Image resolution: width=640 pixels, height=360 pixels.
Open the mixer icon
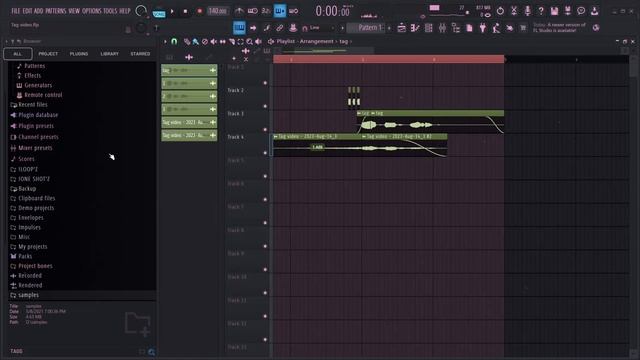point(442,28)
